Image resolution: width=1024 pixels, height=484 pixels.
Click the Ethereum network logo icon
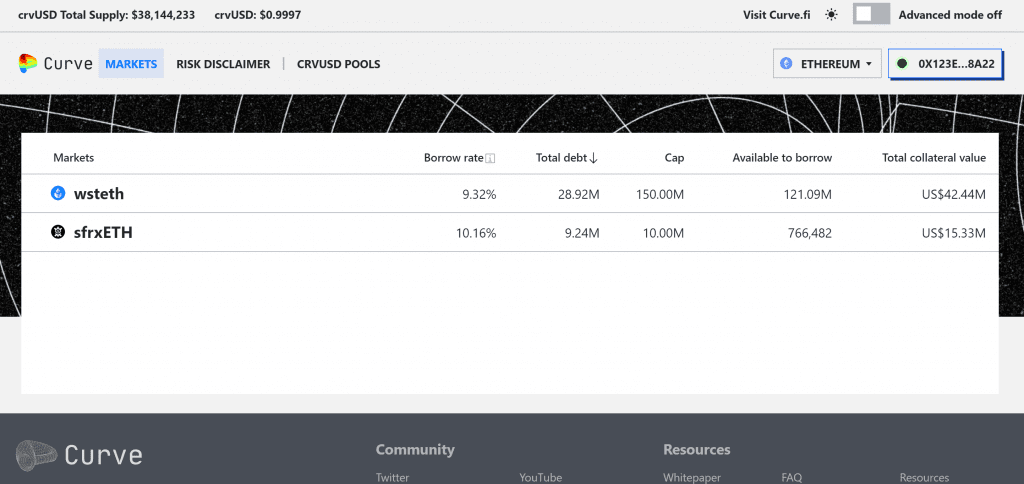[x=786, y=64]
